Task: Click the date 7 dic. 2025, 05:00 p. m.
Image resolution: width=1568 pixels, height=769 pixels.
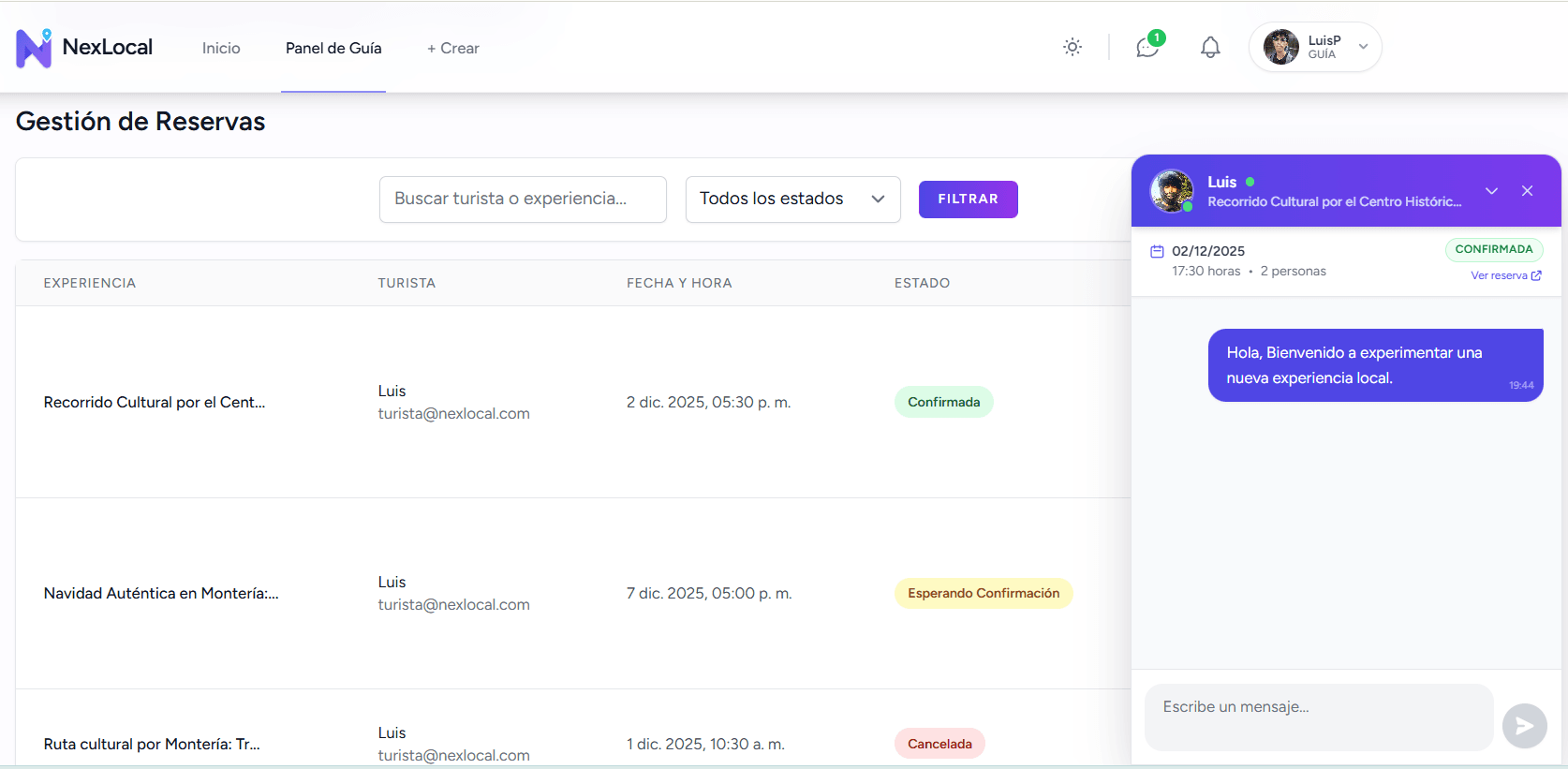Action: 709,593
